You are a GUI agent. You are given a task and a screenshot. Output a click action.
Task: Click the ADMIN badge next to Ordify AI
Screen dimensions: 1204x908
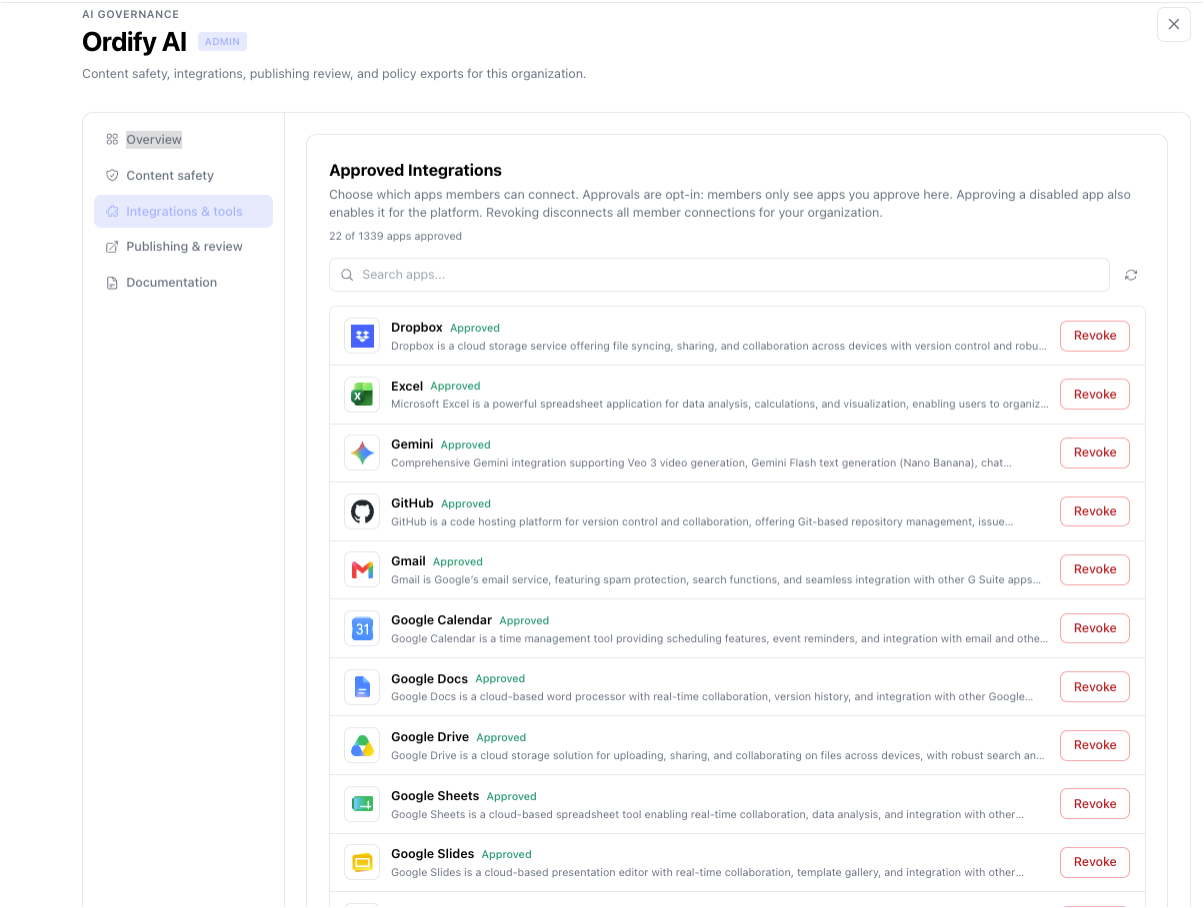222,42
